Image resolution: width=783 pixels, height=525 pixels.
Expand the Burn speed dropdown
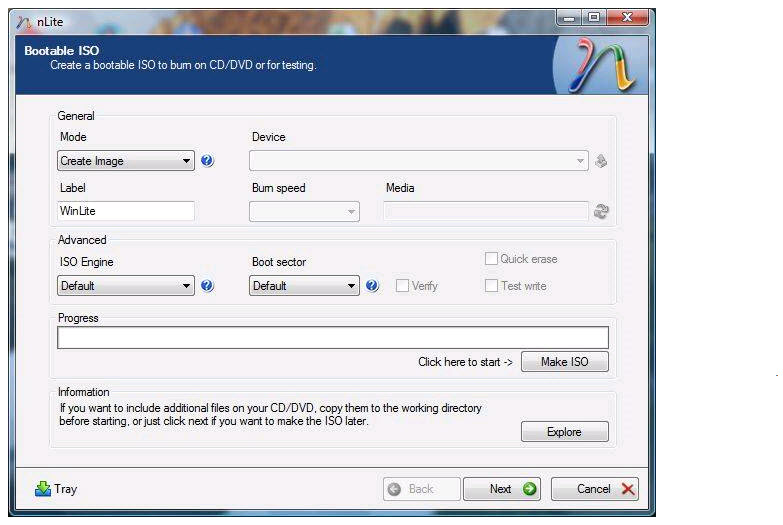tap(304, 211)
